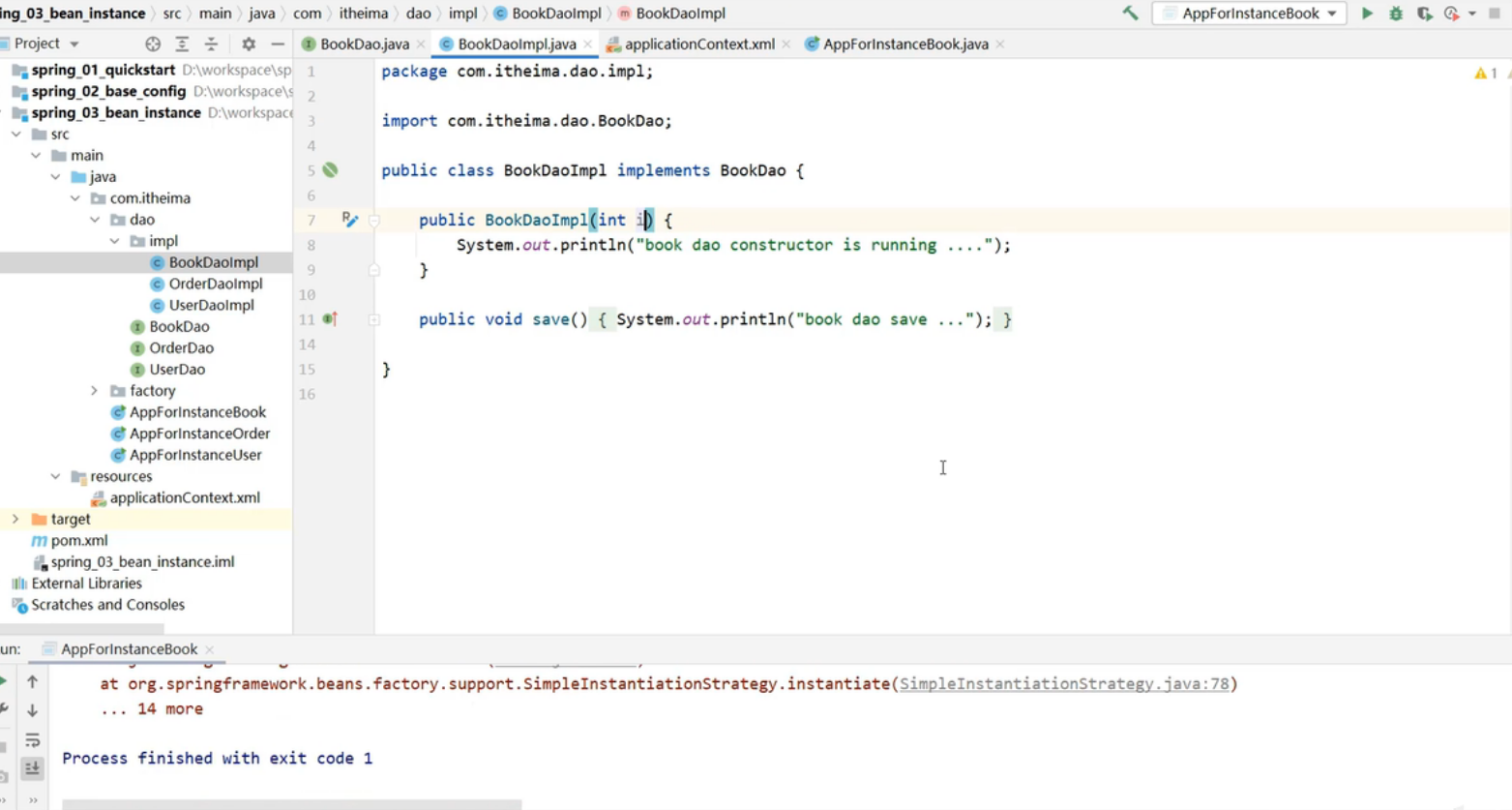
Task: Run with coverage shield icon
Action: click(x=1424, y=14)
